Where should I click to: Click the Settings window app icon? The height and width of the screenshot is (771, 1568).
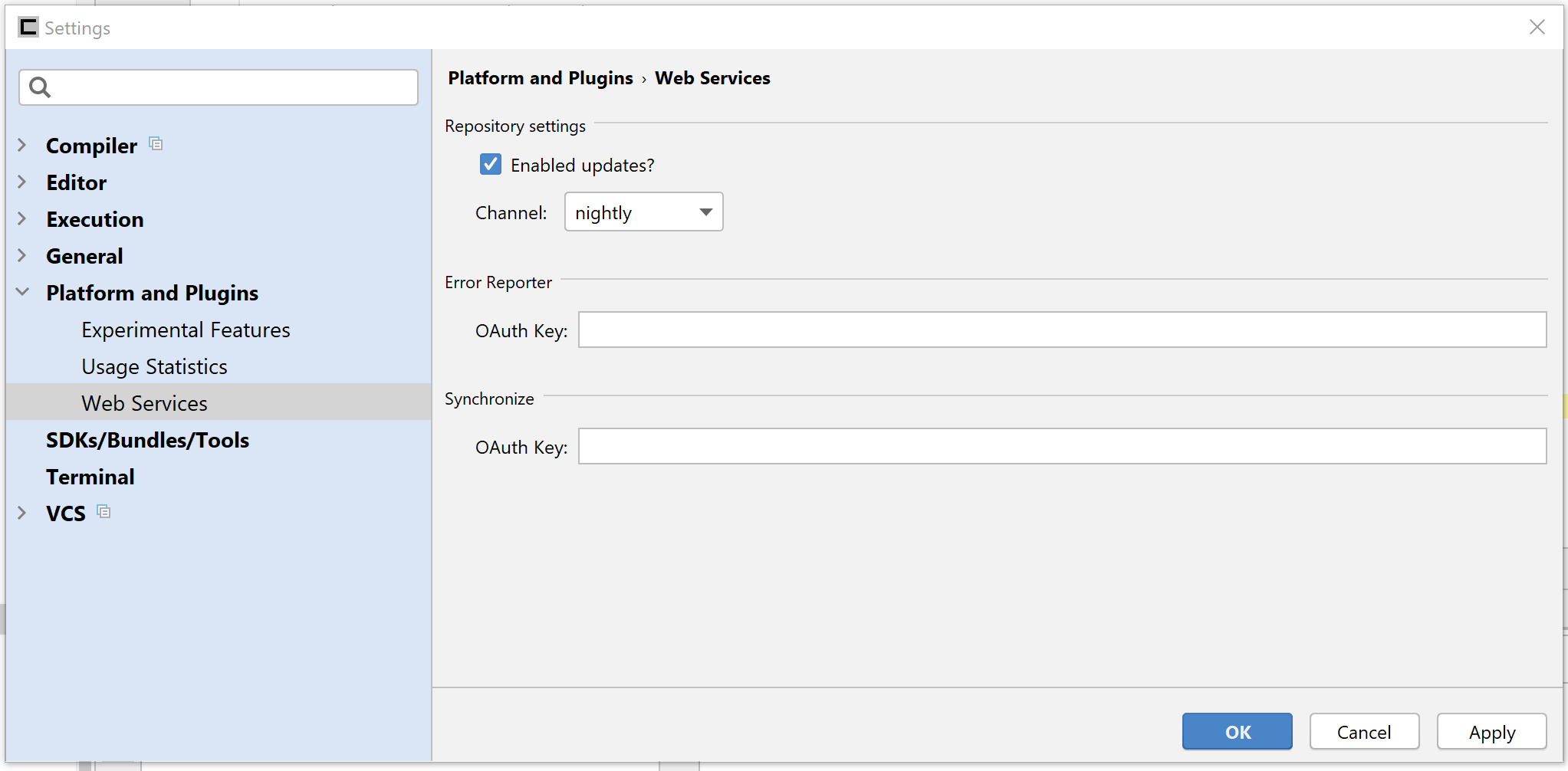pyautogui.click(x=28, y=28)
